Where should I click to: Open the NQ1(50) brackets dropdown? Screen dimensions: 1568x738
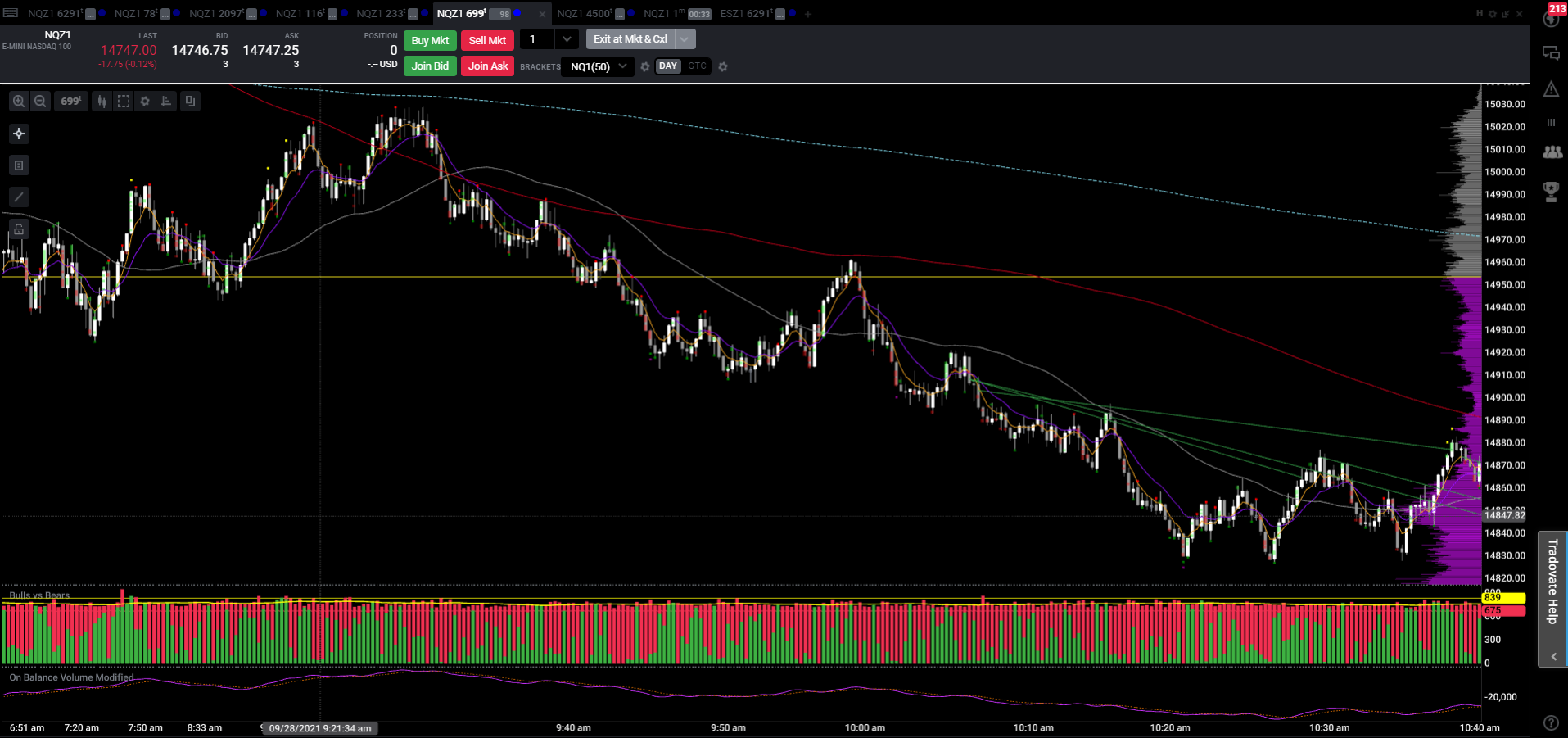point(599,66)
